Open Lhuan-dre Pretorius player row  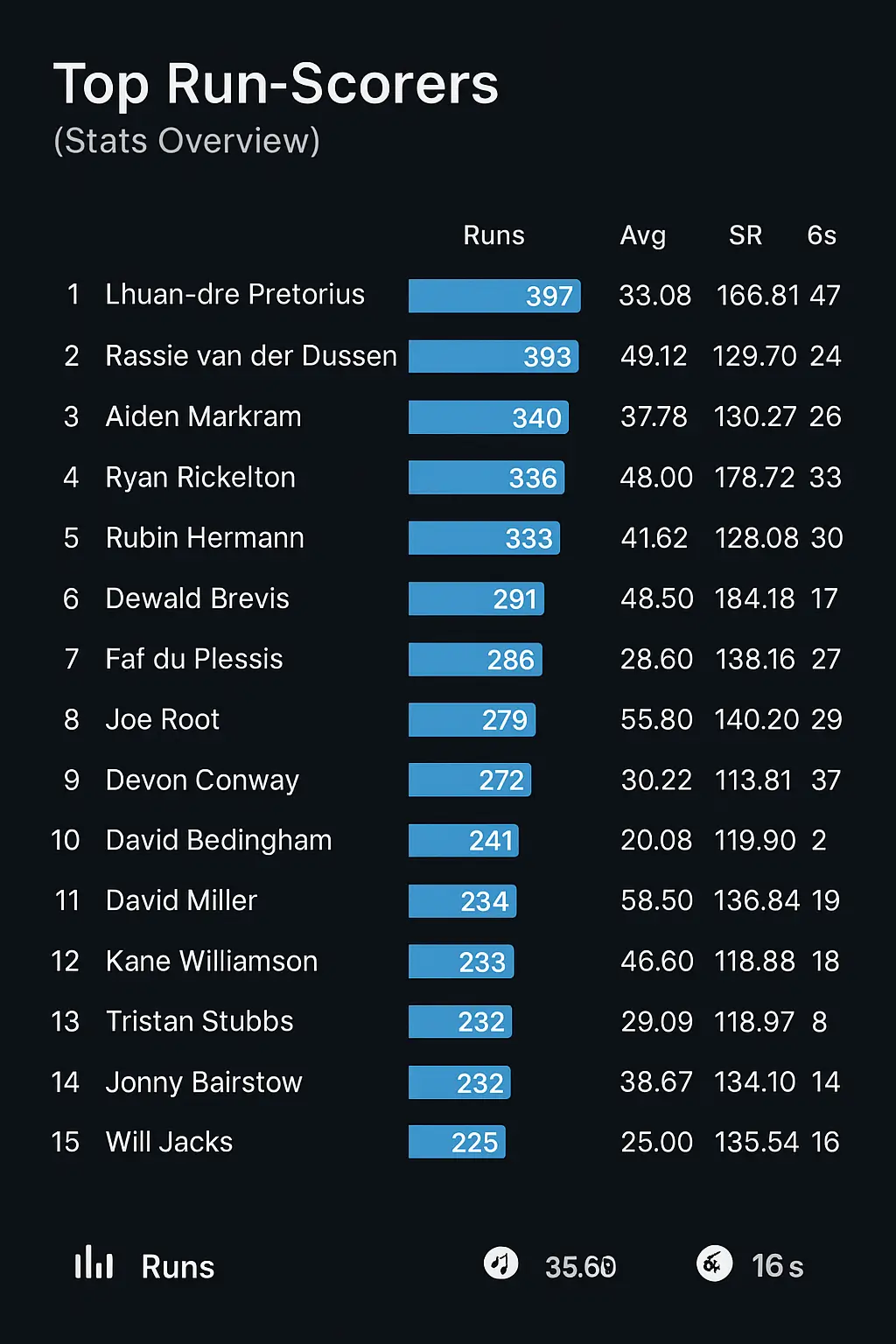click(x=234, y=295)
